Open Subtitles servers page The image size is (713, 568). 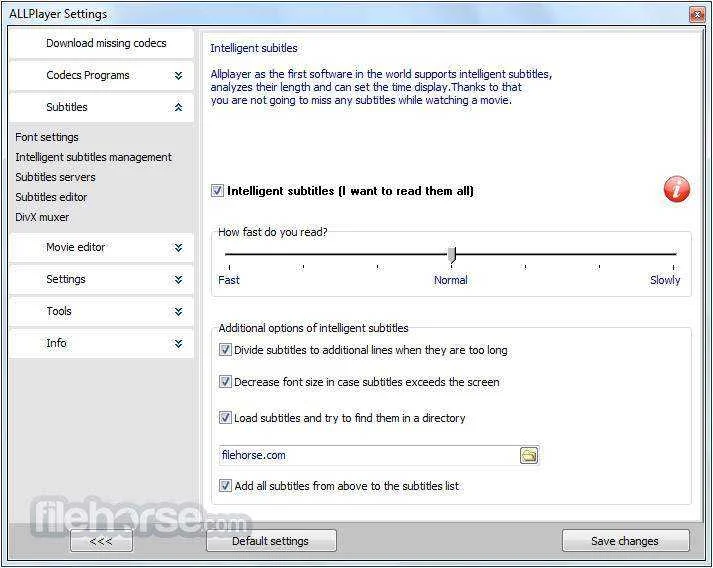tap(55, 177)
